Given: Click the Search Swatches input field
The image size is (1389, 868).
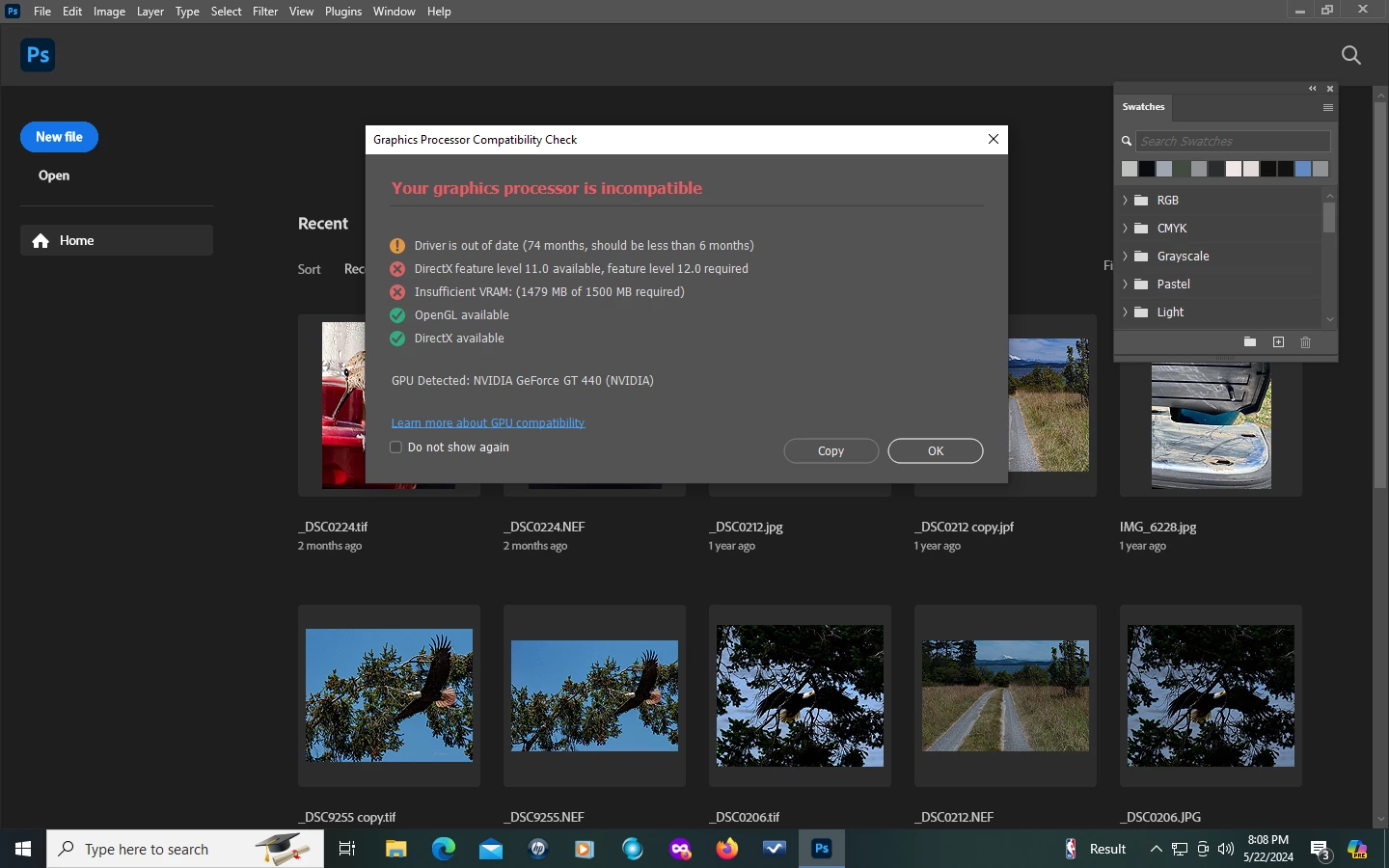Looking at the screenshot, I should coord(1233,141).
